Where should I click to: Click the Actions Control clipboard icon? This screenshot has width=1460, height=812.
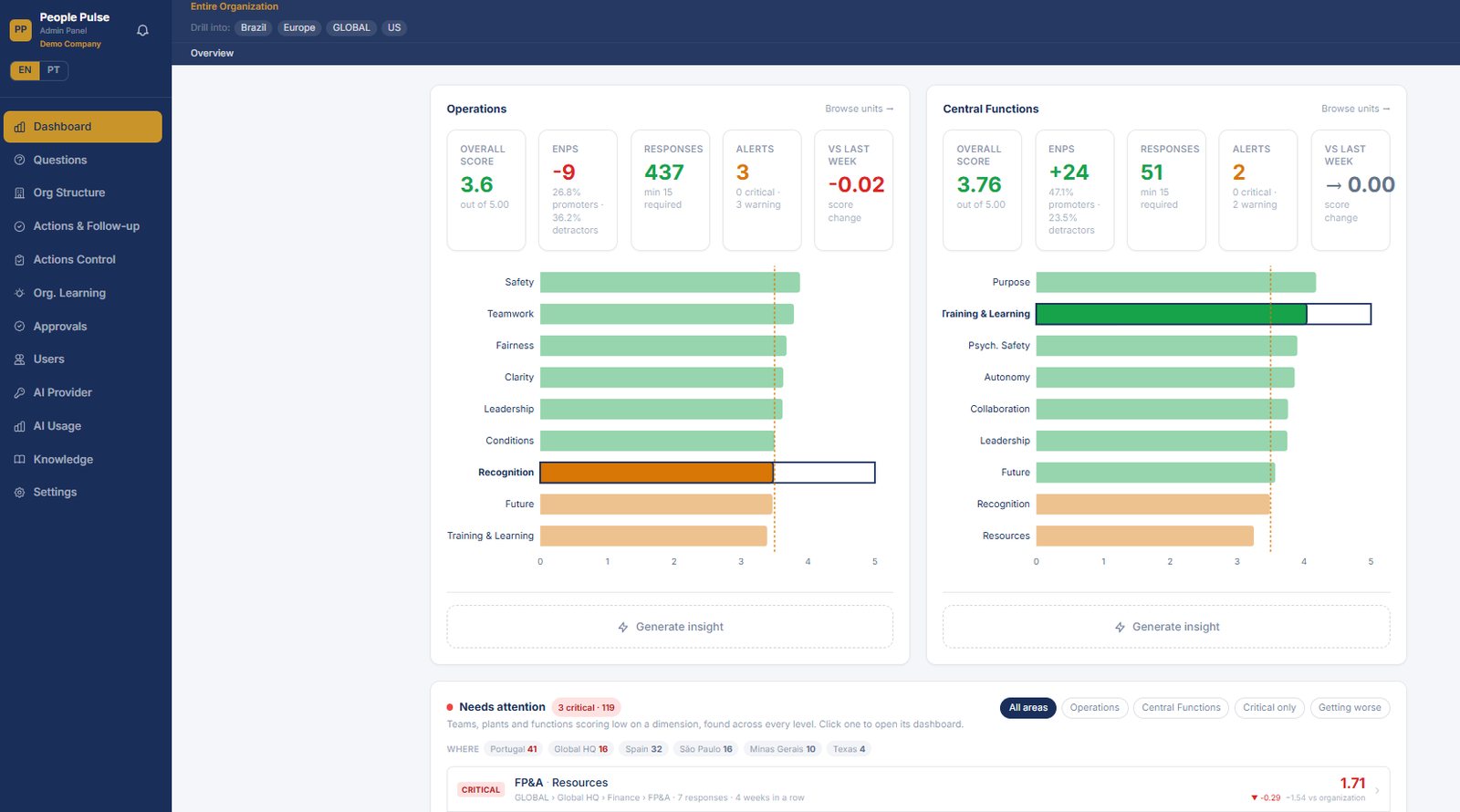[19, 260]
